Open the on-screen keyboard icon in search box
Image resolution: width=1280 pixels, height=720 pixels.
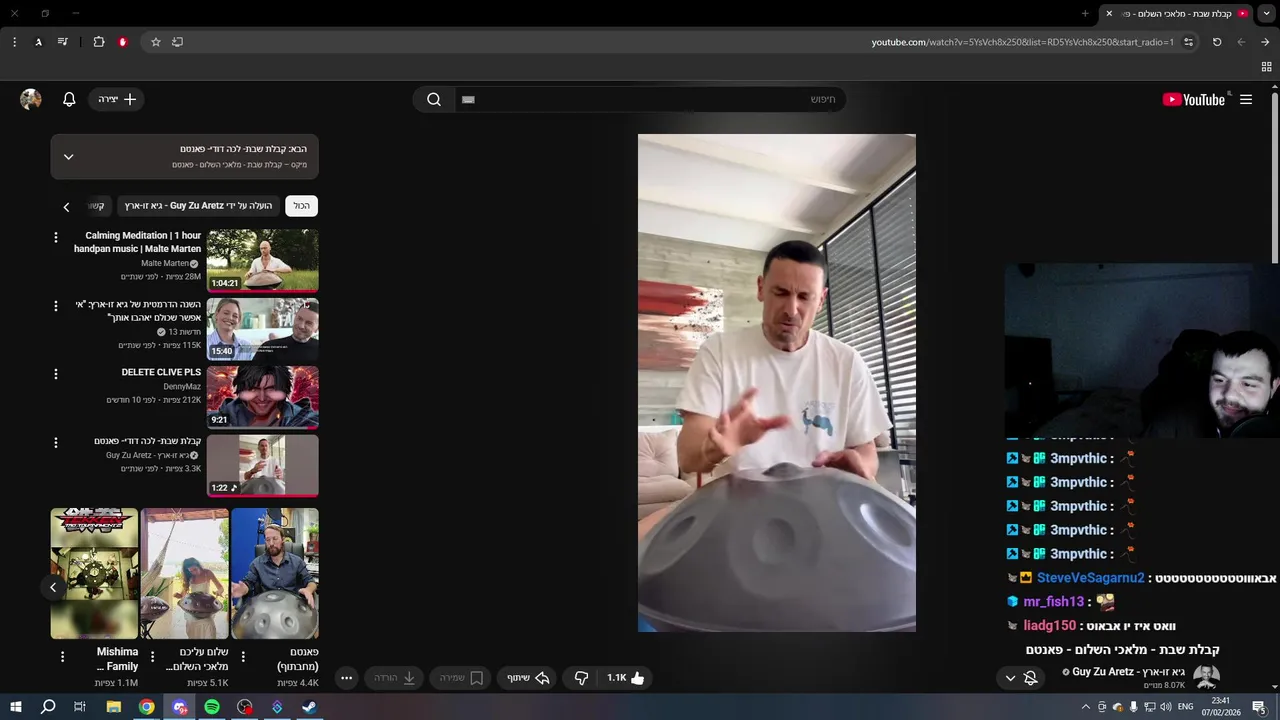point(468,99)
